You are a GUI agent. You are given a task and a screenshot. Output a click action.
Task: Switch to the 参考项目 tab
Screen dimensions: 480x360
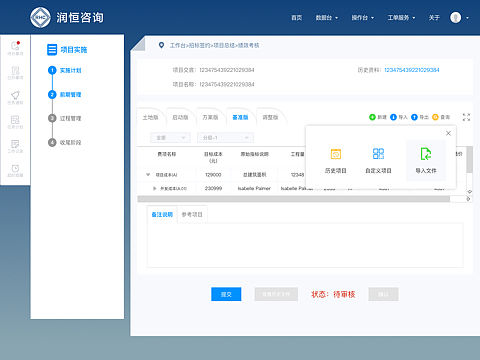[192, 214]
